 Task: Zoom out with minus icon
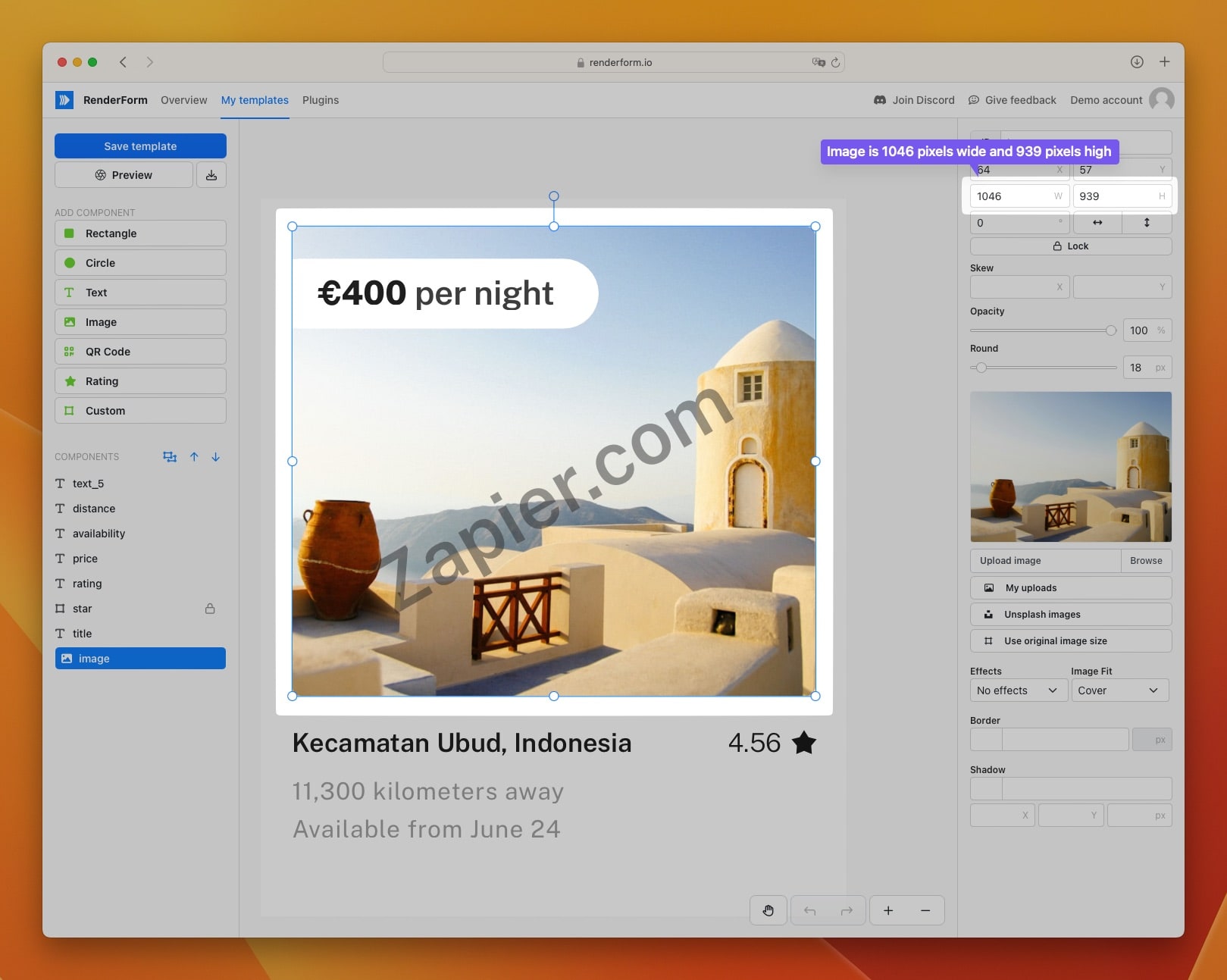[925, 910]
